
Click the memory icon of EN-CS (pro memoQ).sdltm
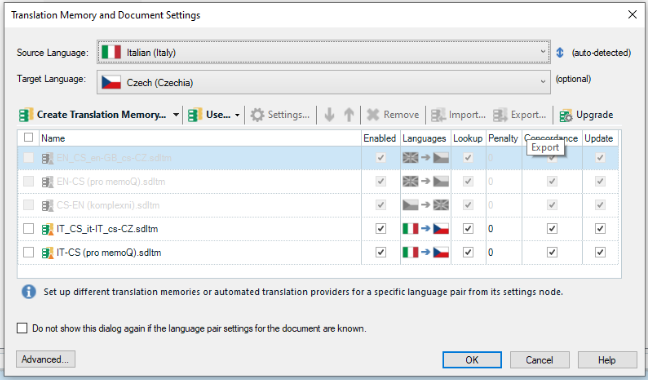48,182
